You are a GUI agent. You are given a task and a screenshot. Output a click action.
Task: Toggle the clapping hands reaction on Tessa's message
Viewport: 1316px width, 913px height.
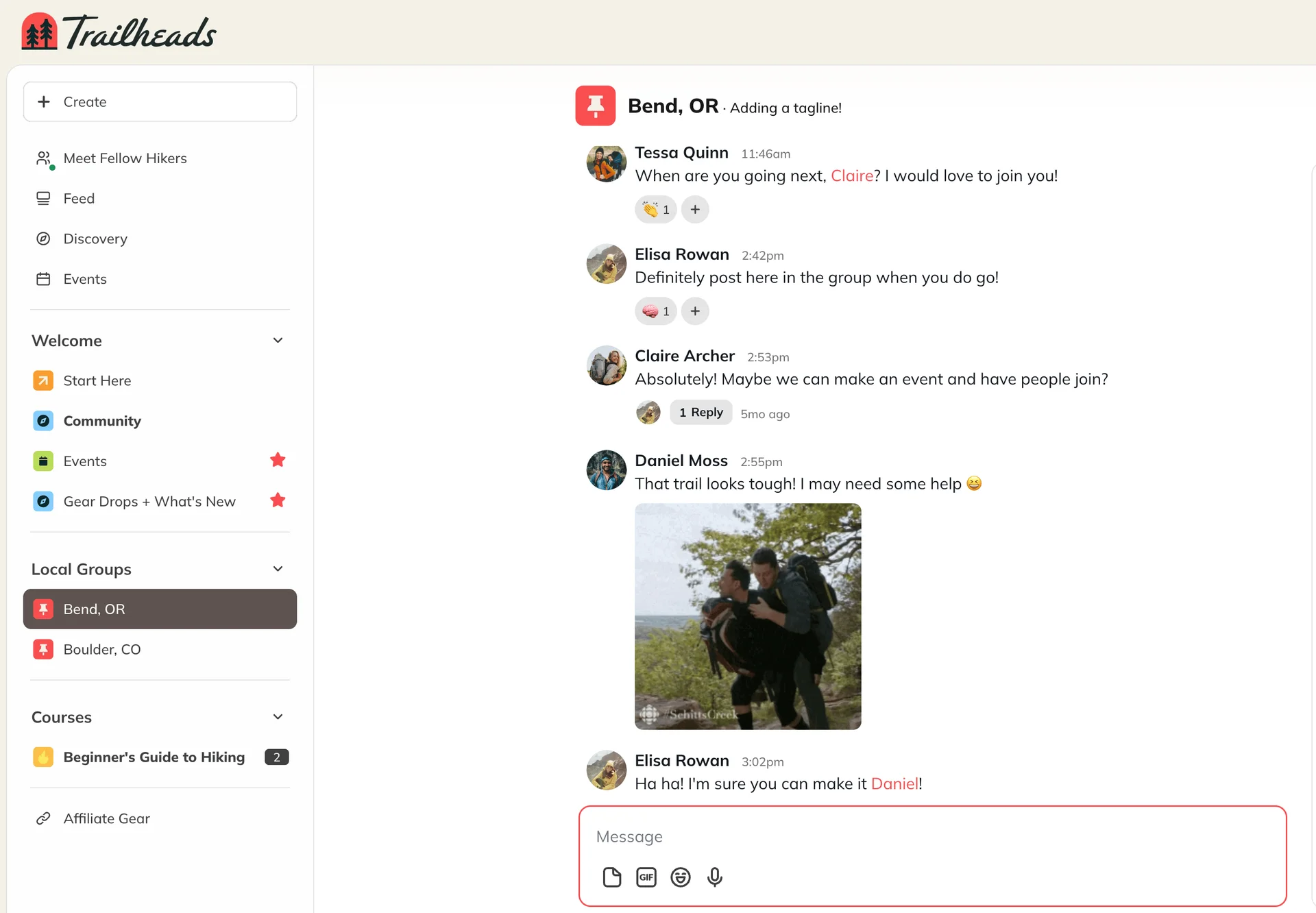656,210
